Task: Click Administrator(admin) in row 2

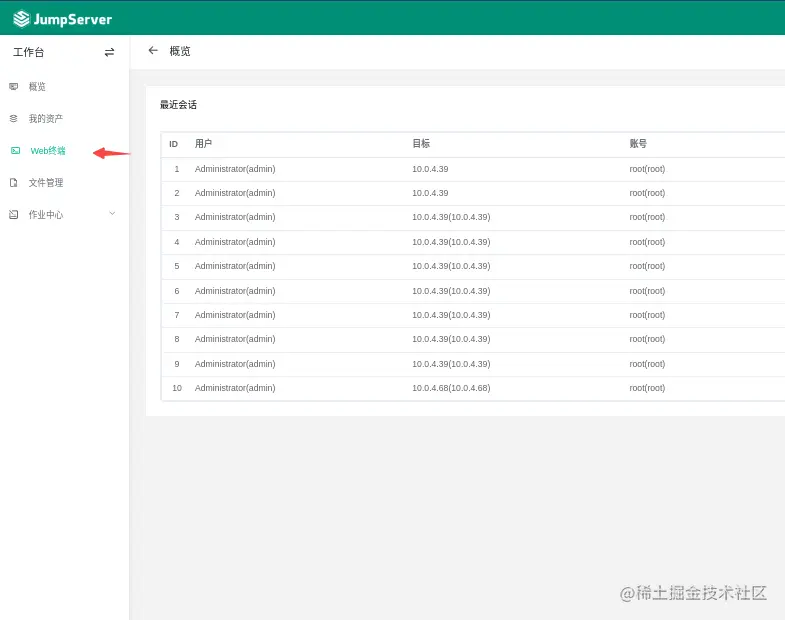Action: (x=235, y=193)
